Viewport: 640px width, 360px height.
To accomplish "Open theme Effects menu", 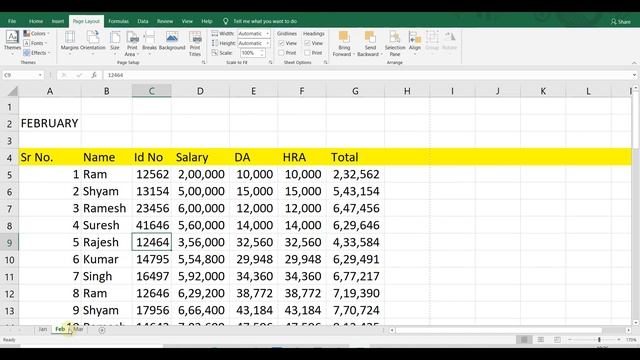I will tap(37, 53).
